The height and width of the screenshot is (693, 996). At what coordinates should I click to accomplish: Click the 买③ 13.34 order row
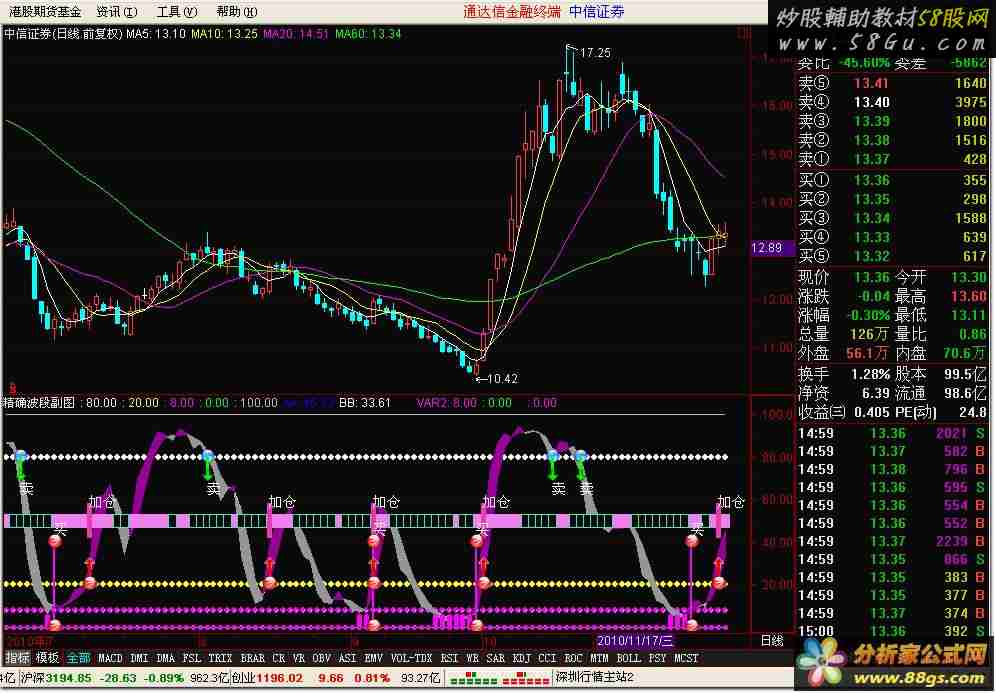(892, 219)
